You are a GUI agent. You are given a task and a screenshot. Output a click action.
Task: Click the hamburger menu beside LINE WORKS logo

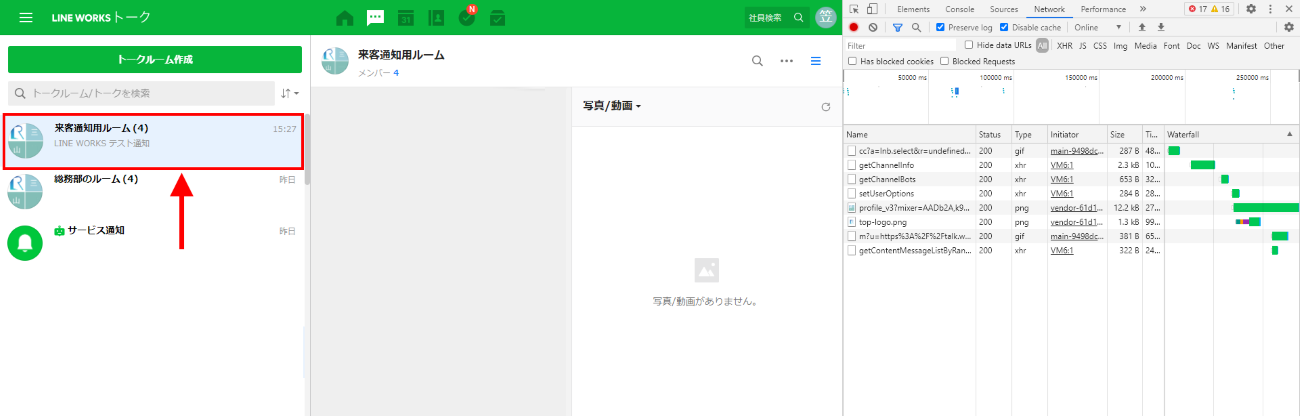tap(26, 18)
